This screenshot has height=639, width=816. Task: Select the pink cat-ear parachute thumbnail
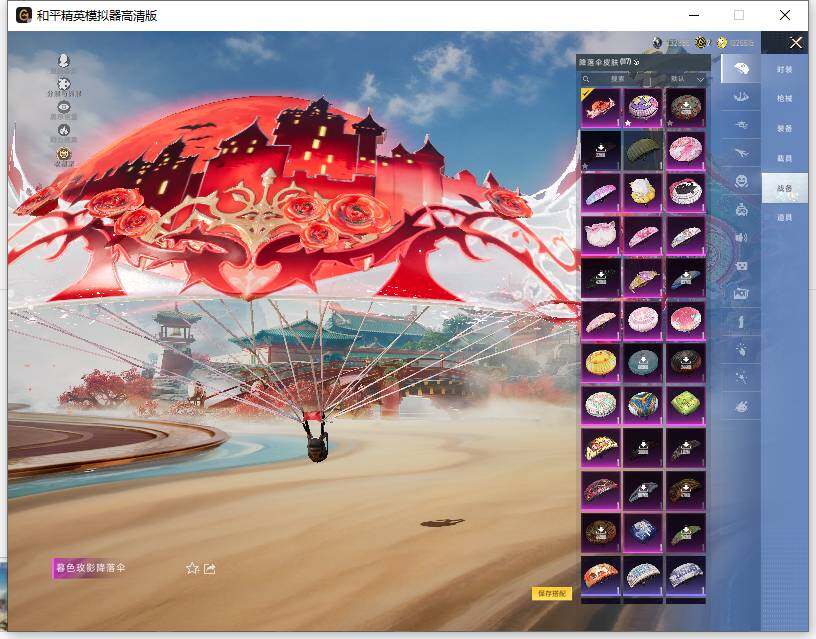coord(601,235)
